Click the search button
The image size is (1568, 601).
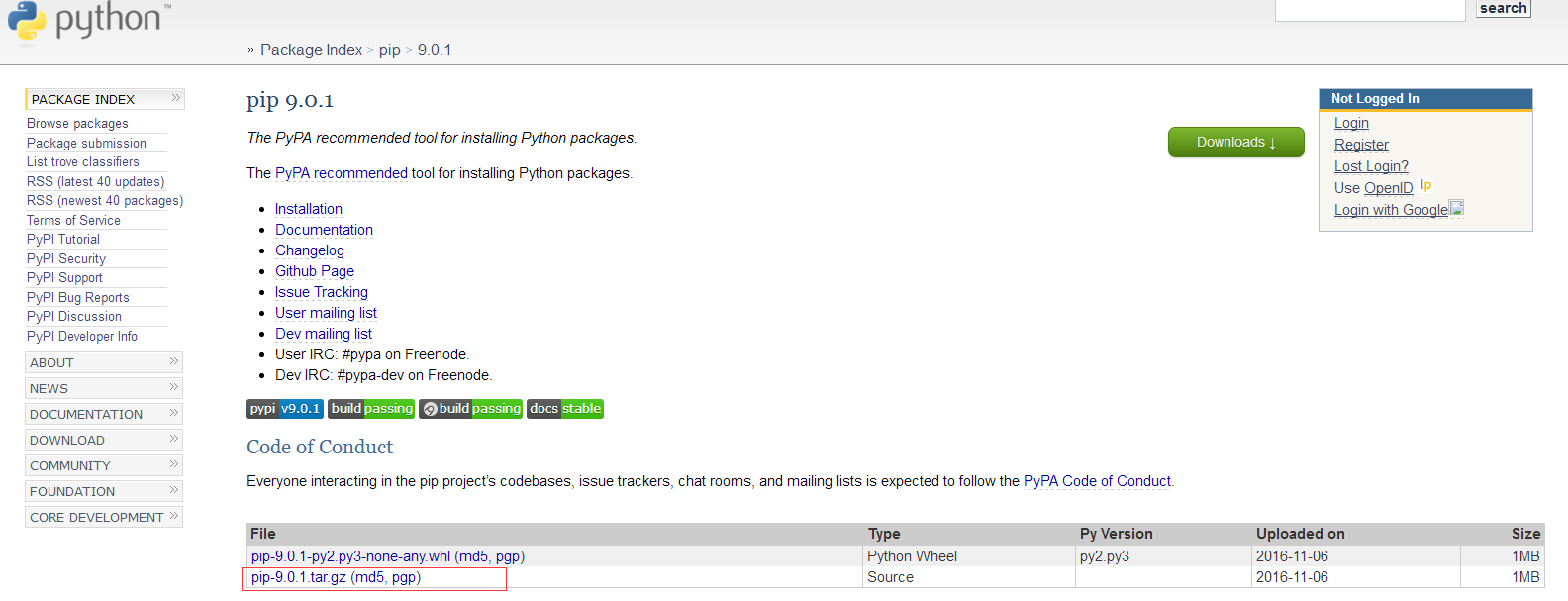click(x=1503, y=8)
